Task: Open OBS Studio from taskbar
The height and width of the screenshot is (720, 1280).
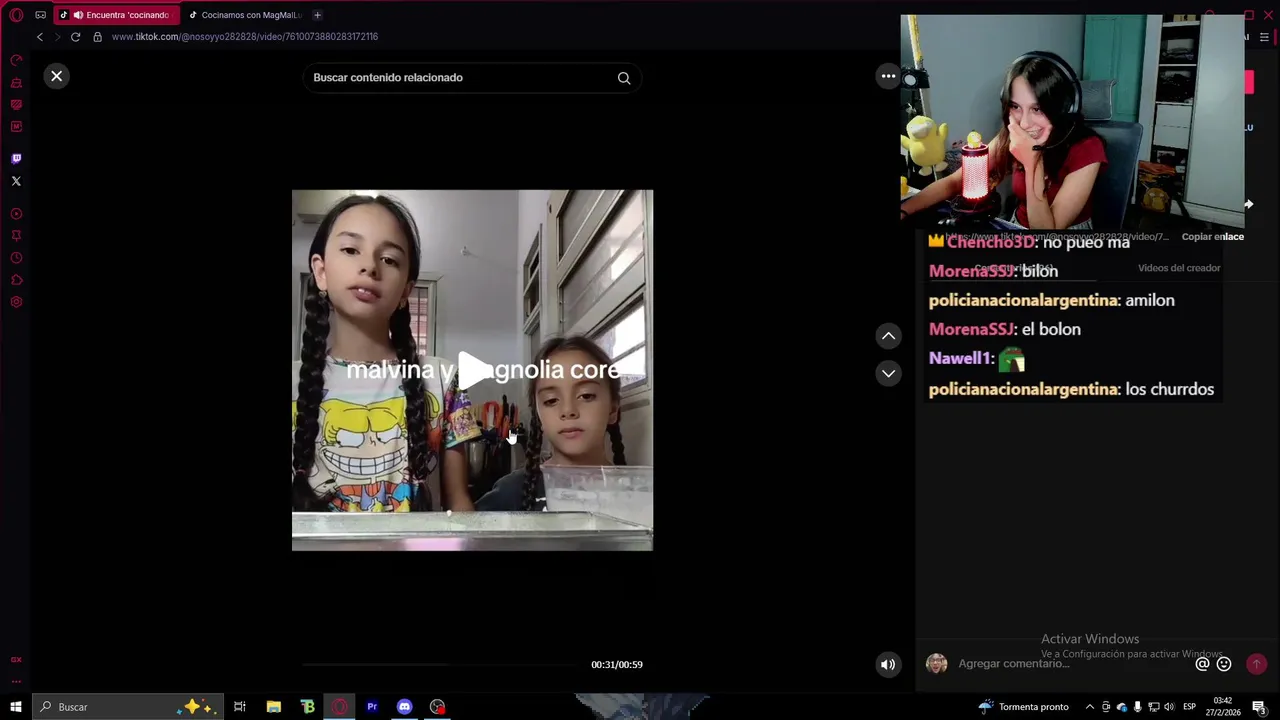Action: point(437,707)
